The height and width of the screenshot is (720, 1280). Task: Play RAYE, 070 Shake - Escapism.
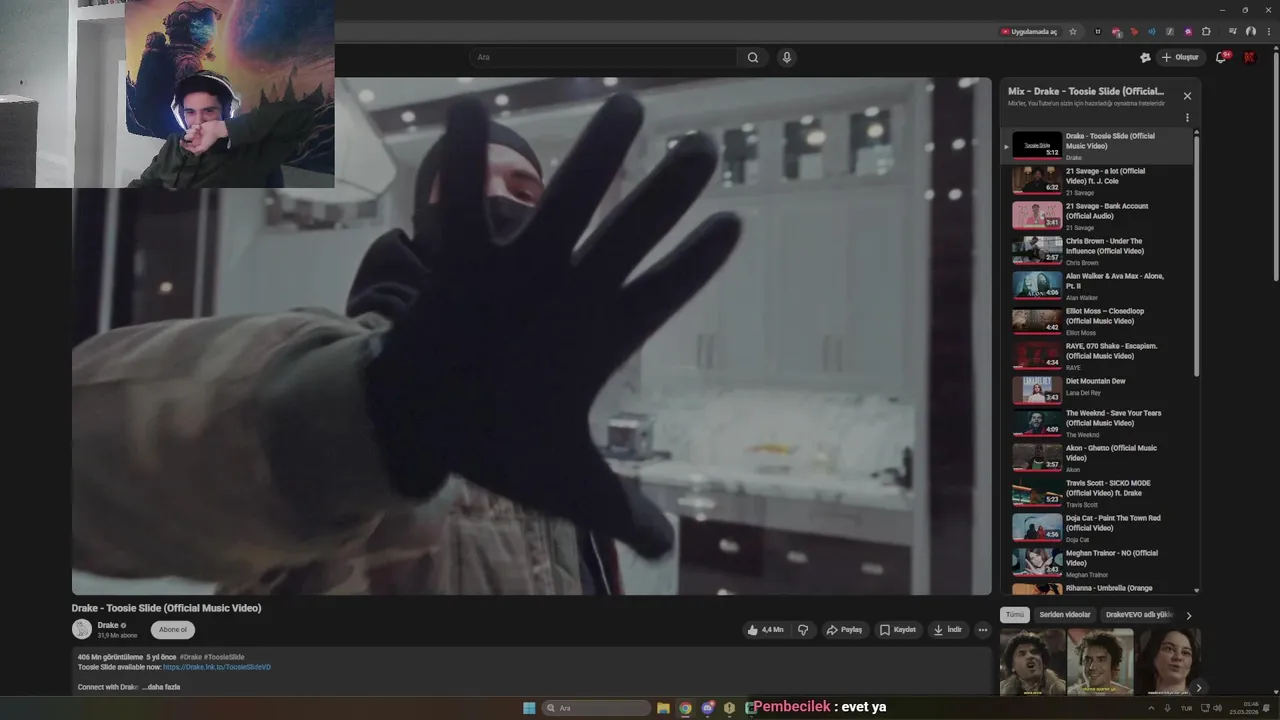click(1097, 356)
